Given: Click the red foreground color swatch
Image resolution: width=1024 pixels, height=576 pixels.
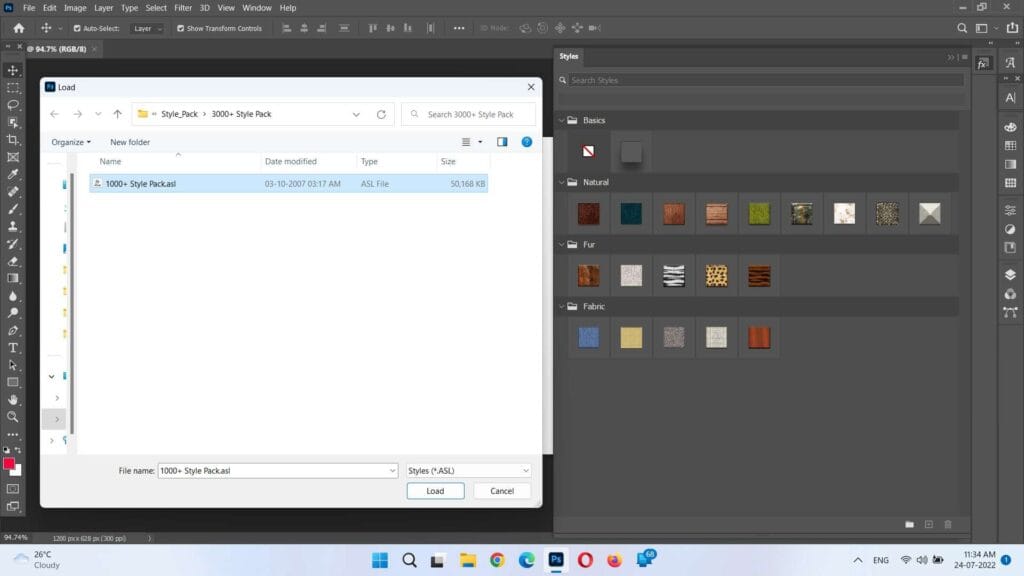Looking at the screenshot, I should [9, 464].
